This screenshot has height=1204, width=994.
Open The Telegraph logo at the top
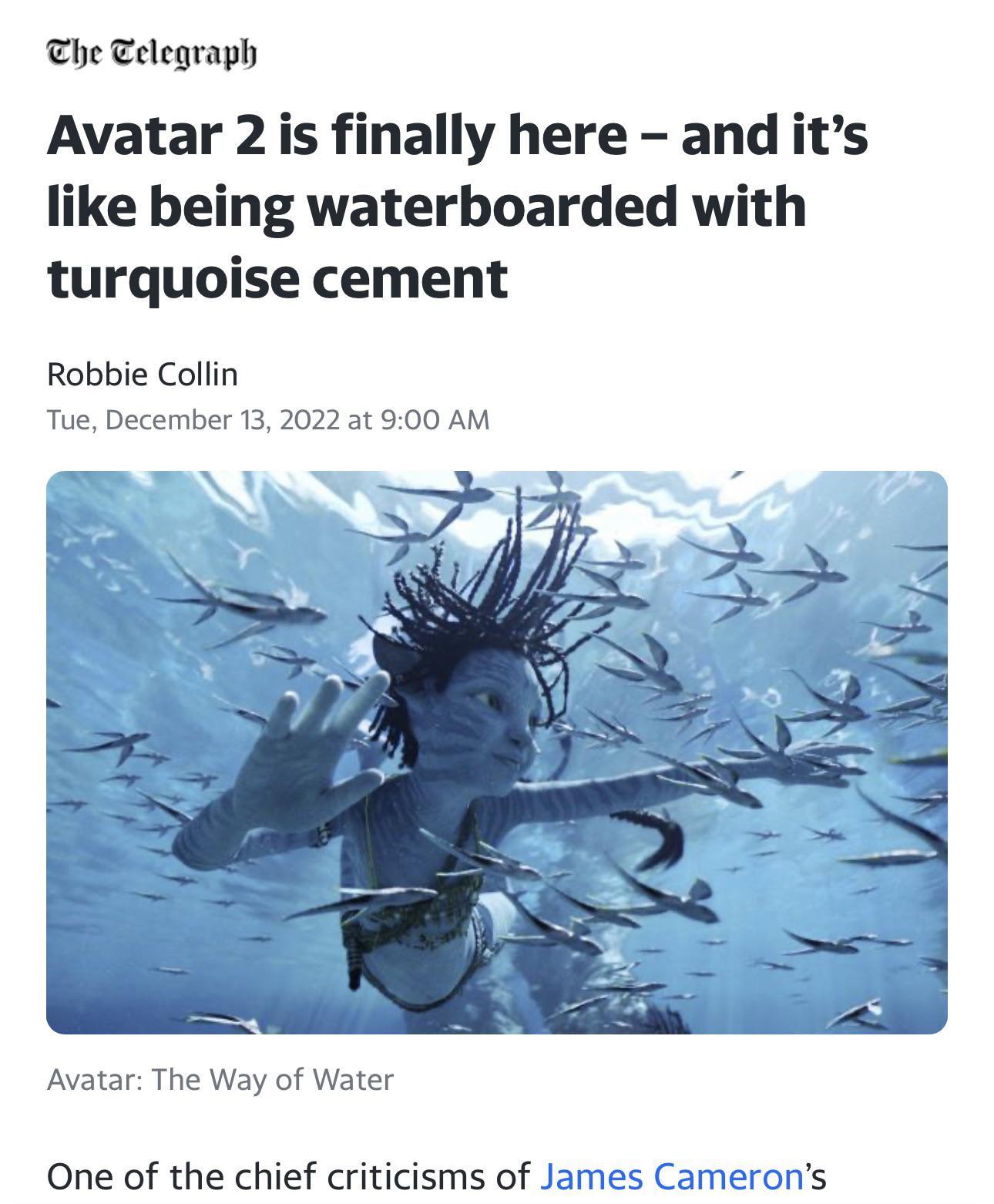point(151,54)
